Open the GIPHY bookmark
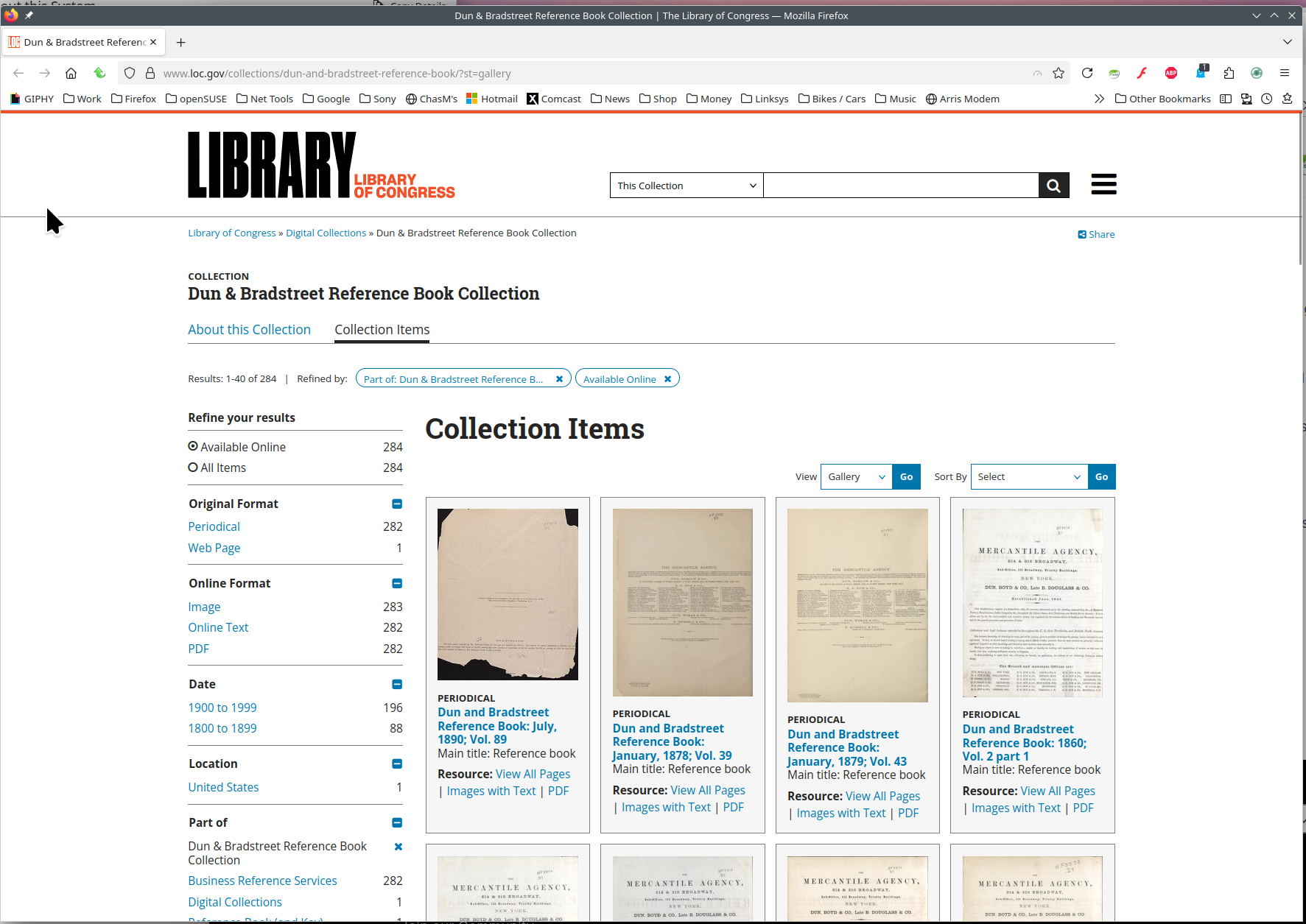The width and height of the screenshot is (1306, 924). (32, 99)
